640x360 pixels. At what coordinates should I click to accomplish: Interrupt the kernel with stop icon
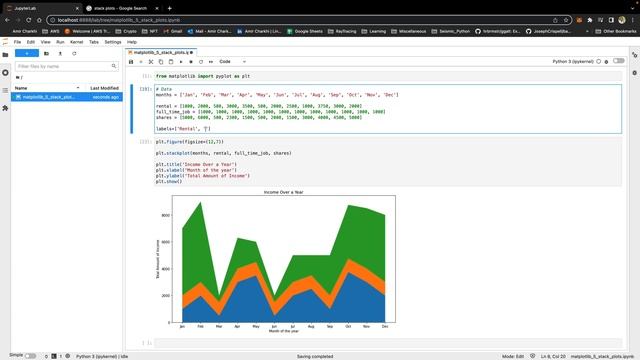point(191,62)
